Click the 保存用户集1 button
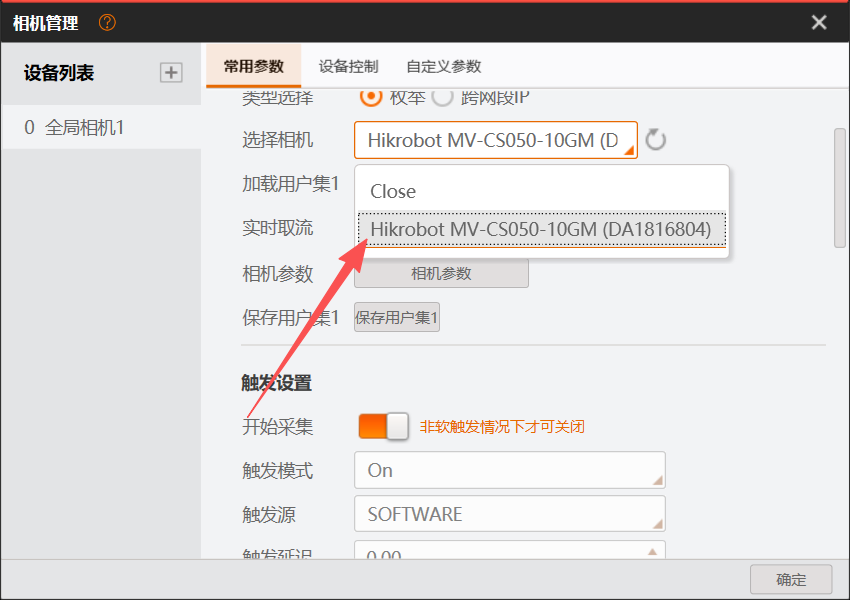 [396, 318]
